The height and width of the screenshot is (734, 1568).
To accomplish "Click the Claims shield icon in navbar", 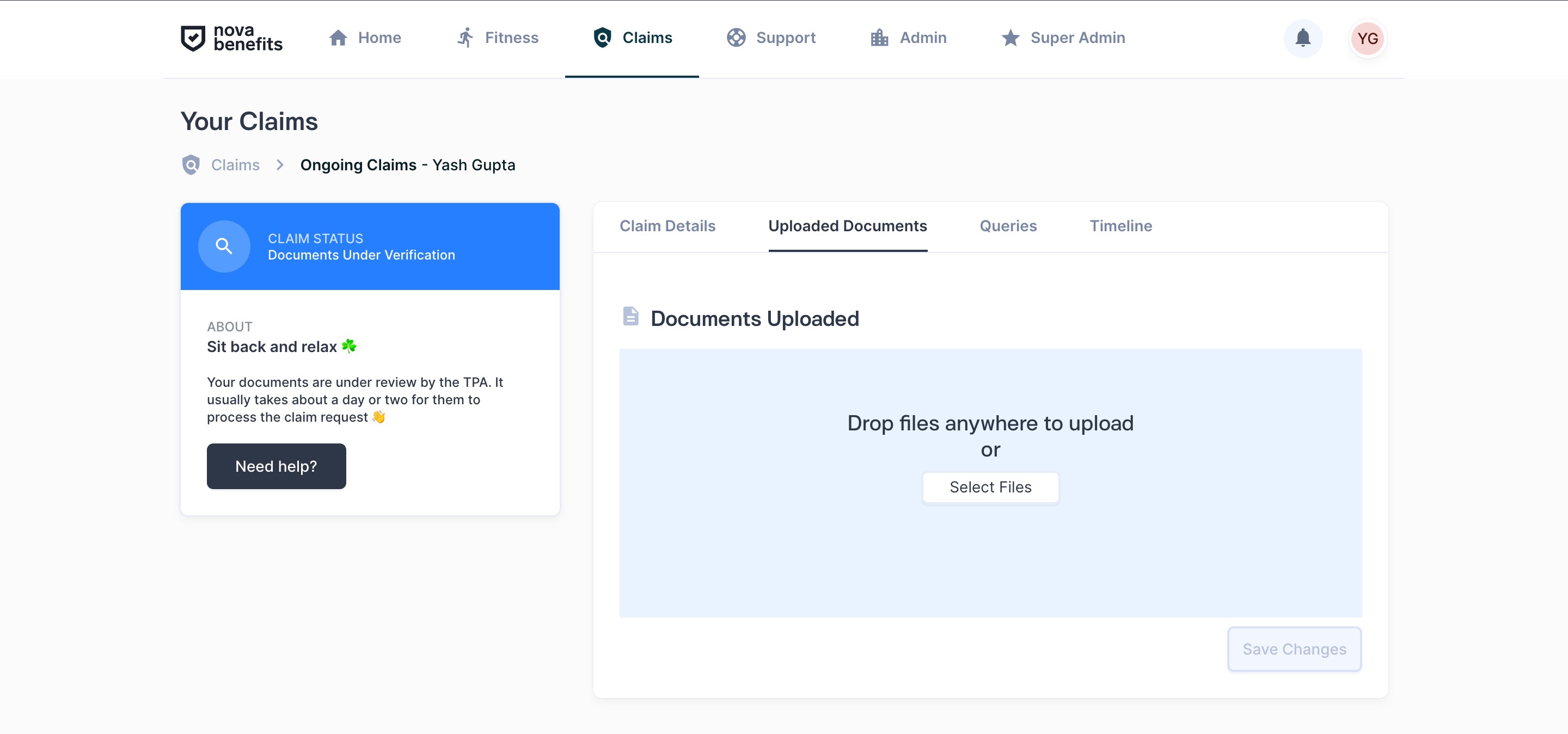I will [602, 38].
